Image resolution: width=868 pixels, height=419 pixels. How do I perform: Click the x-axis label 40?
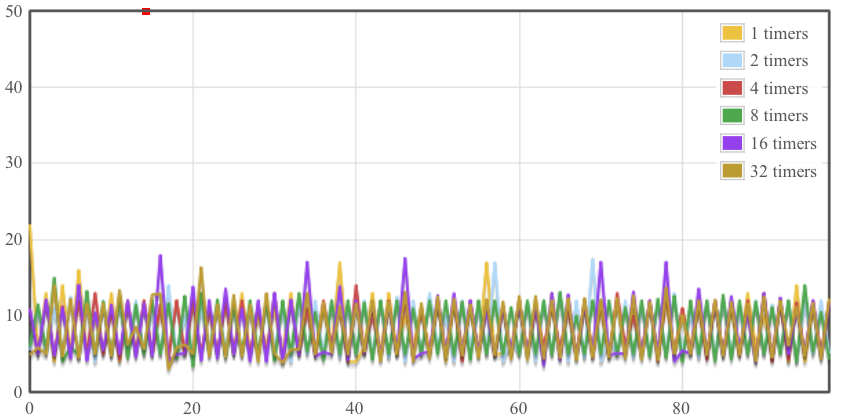click(x=355, y=408)
